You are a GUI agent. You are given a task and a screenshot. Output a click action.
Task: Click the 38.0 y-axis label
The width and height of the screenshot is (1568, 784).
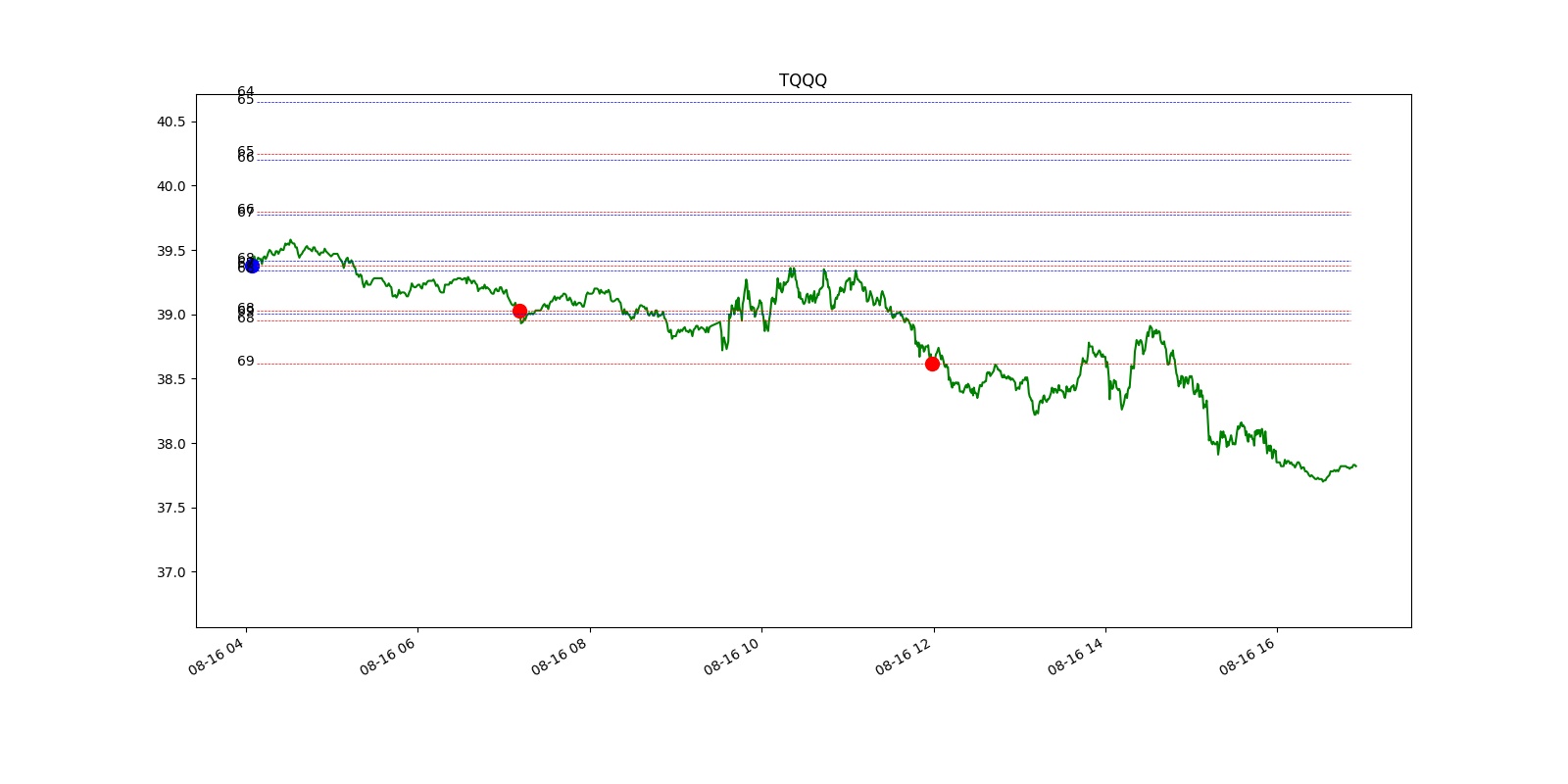pos(171,444)
